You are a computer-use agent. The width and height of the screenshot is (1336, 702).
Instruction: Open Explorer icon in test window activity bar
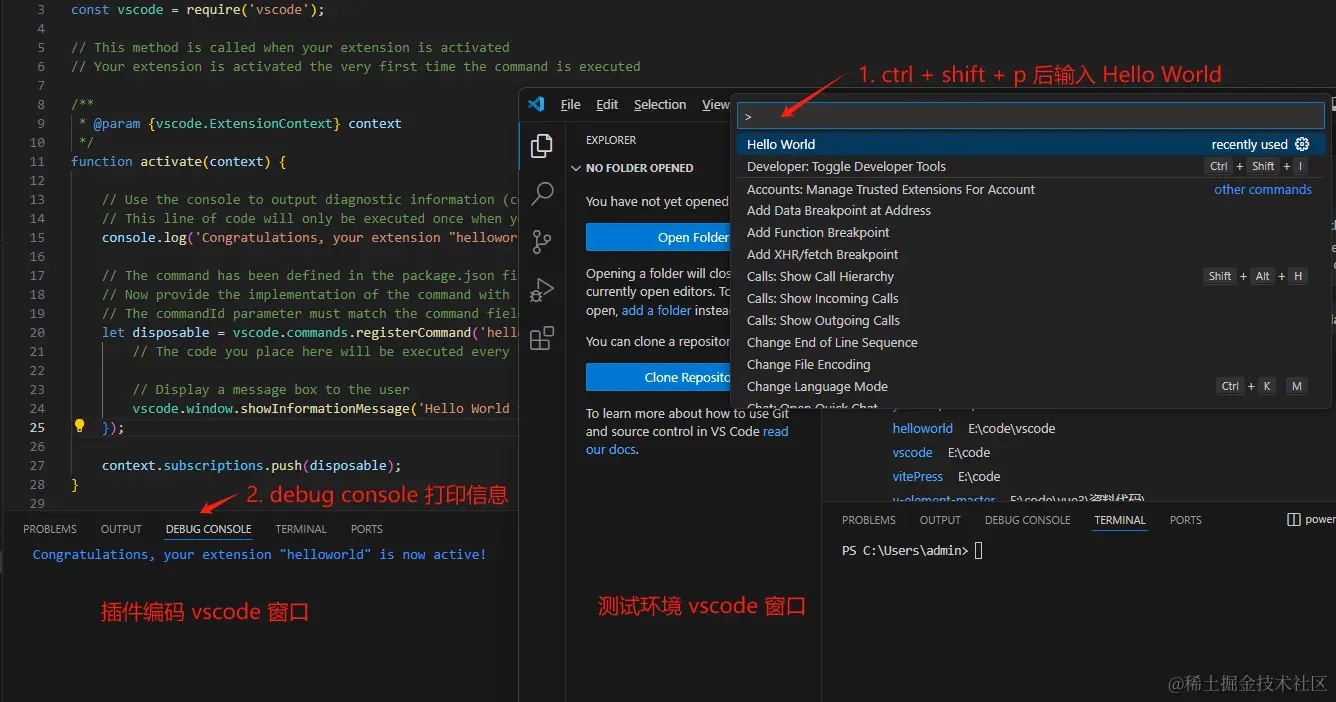542,146
